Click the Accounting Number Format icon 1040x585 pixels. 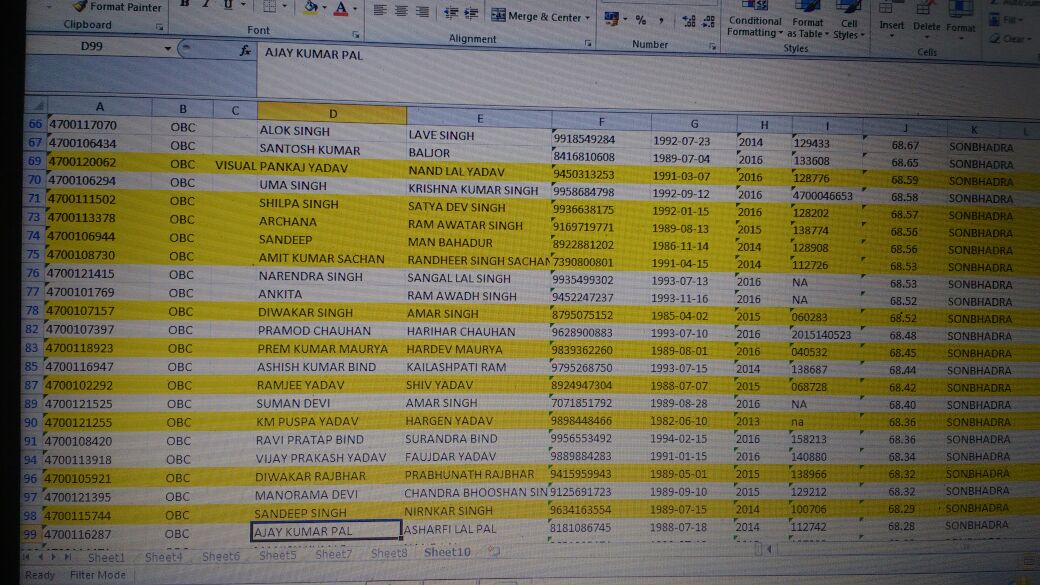[612, 19]
